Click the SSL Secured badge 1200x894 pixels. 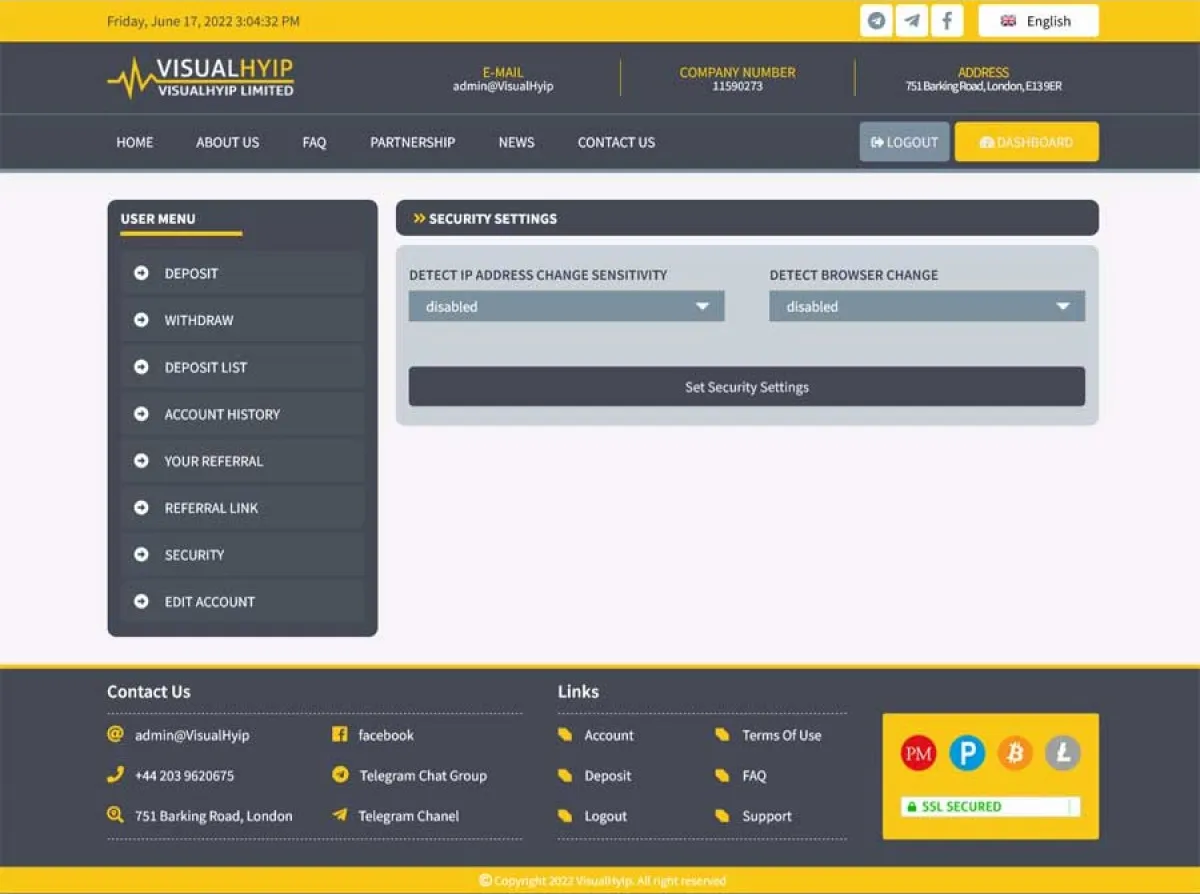click(x=990, y=806)
